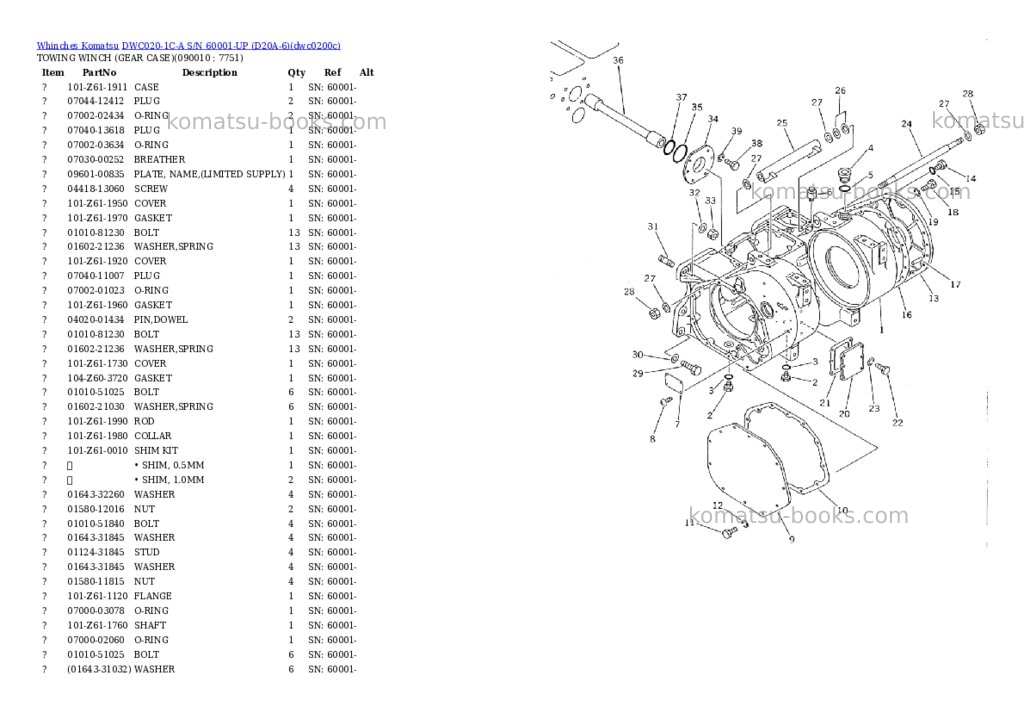Select part number 07002-01023
This screenshot has height=725, width=1024.
95,291
